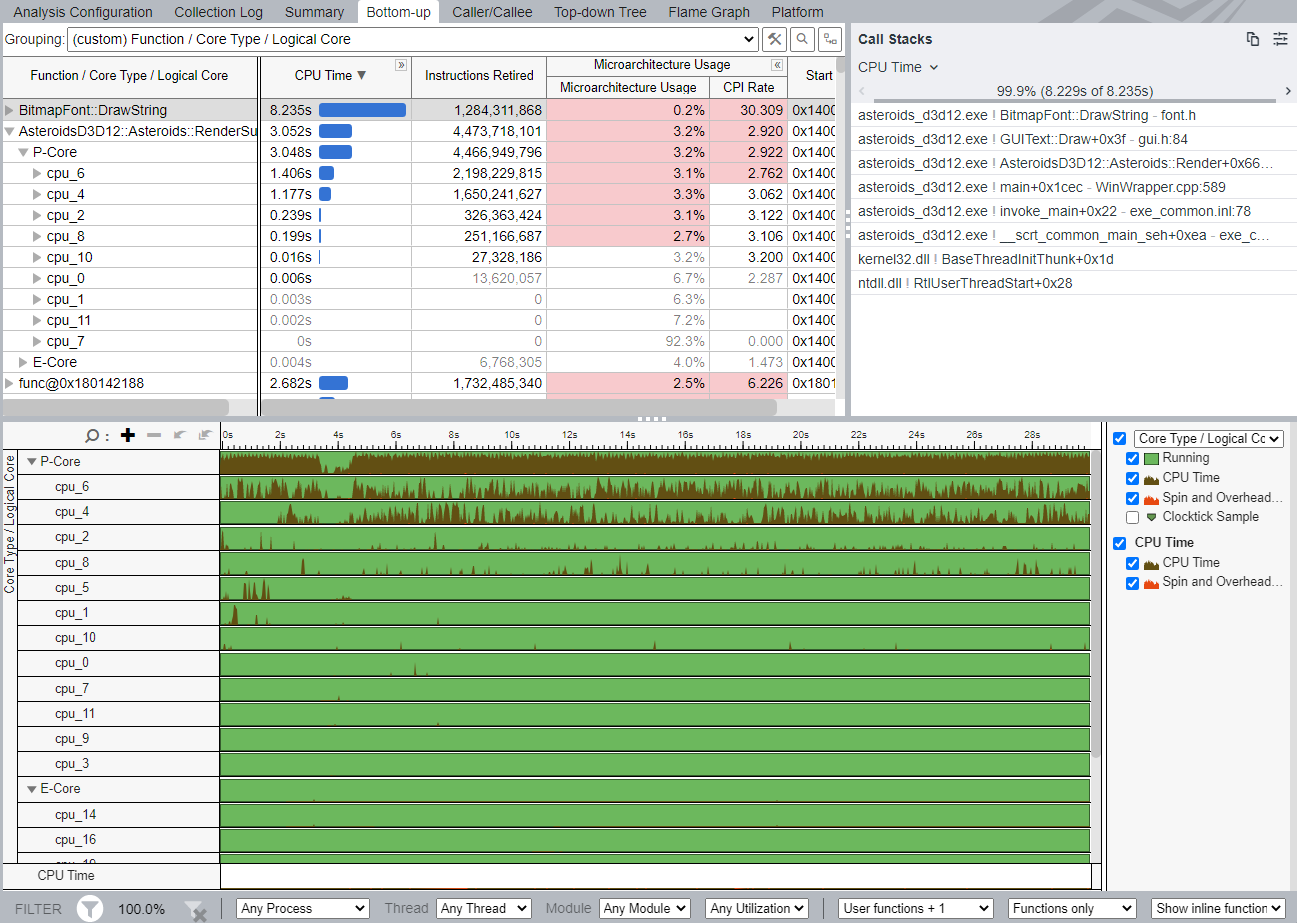Select GUIText::Draw call stack entry
Viewport: 1297px width, 923px height.
tap(1022, 139)
